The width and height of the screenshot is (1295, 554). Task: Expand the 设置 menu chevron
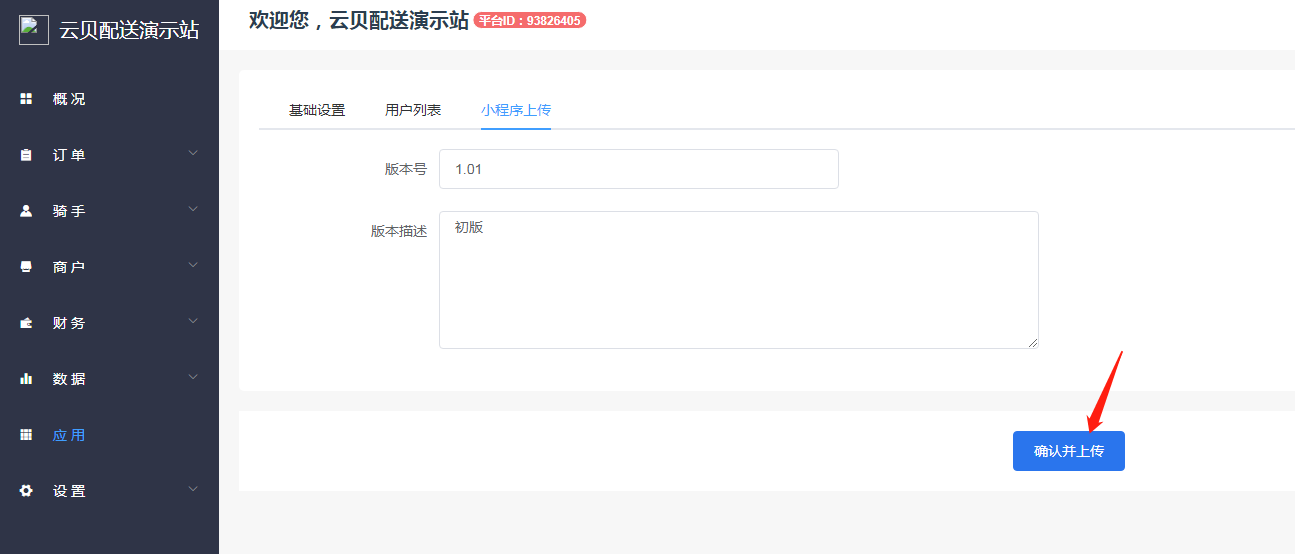tap(193, 489)
